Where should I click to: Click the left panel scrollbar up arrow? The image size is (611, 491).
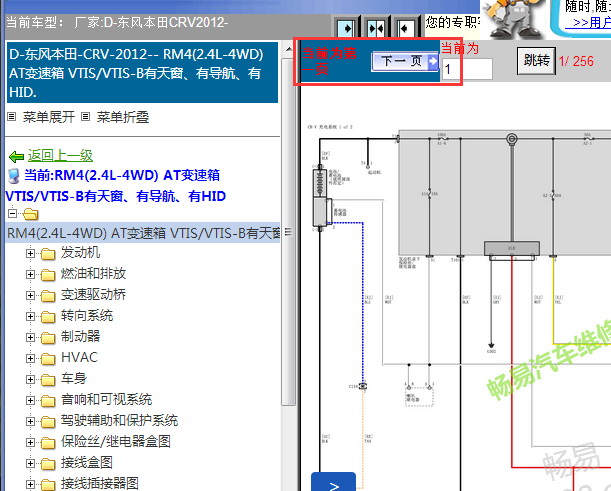pos(289,49)
